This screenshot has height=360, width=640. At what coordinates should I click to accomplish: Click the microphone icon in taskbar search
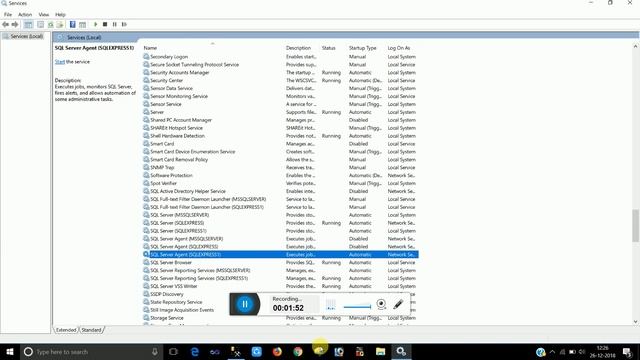[x=155, y=351]
